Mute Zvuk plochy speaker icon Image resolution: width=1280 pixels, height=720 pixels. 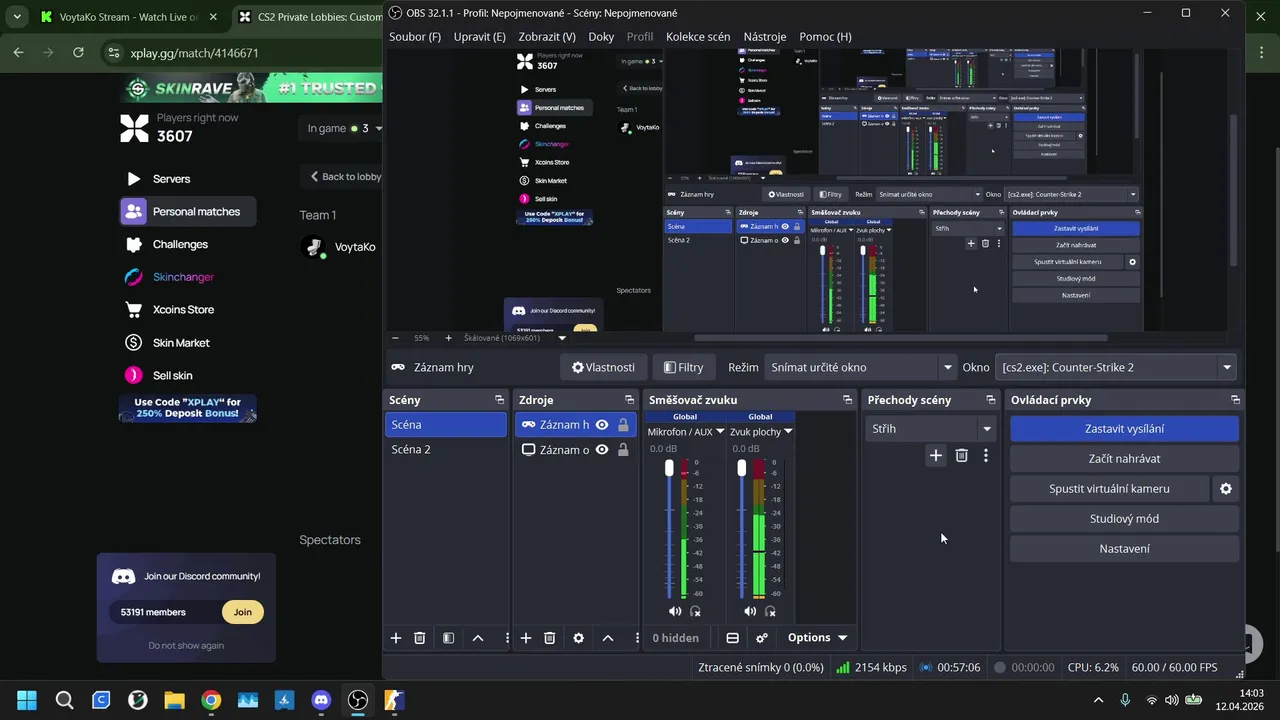coord(750,611)
